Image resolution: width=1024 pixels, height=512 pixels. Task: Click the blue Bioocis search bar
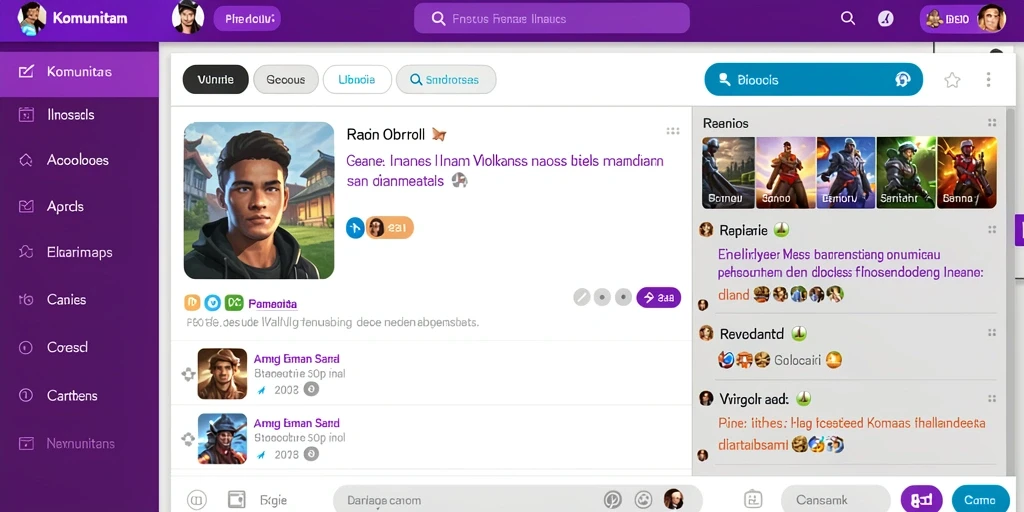click(814, 80)
